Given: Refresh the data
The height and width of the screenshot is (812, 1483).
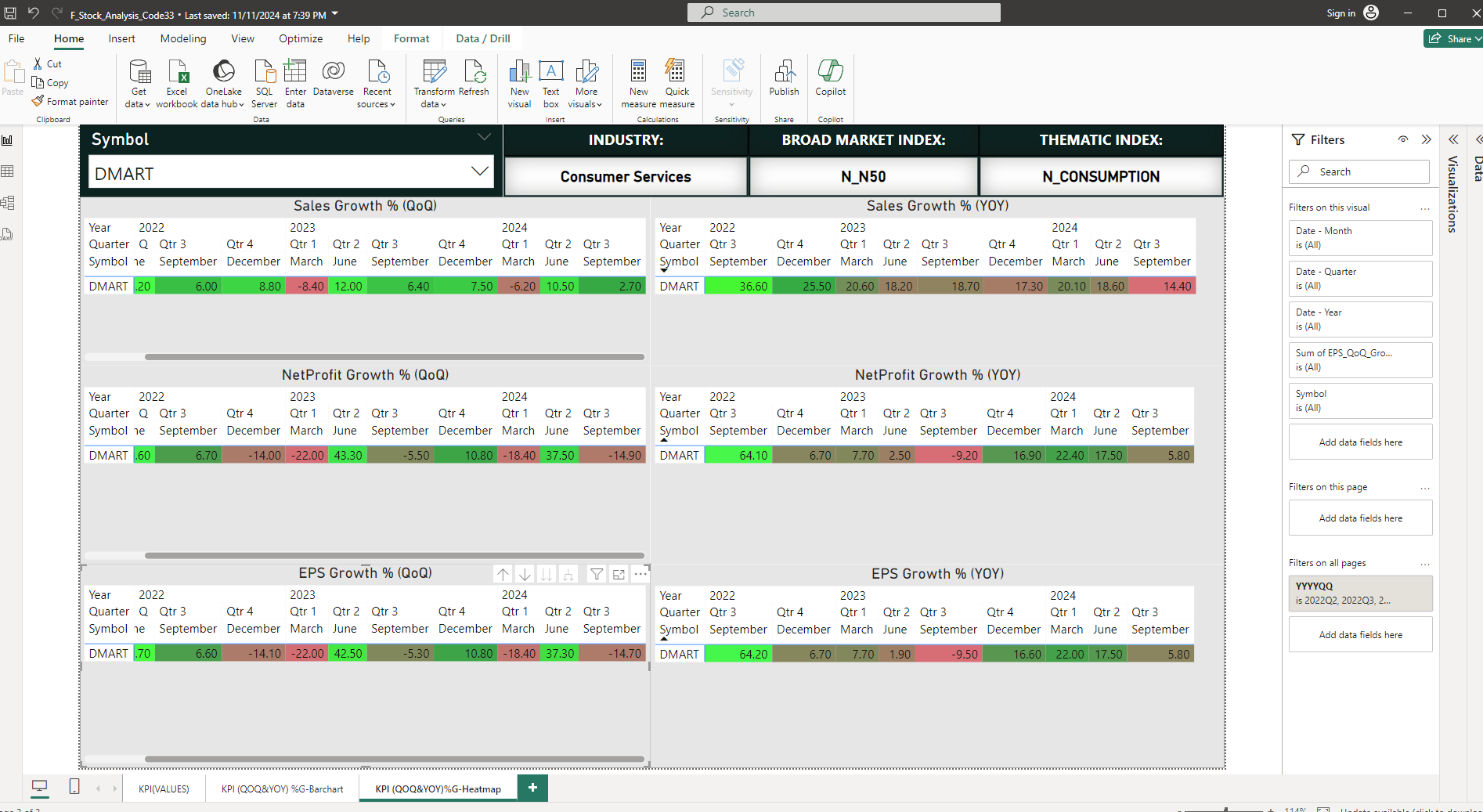Looking at the screenshot, I should coord(474,78).
